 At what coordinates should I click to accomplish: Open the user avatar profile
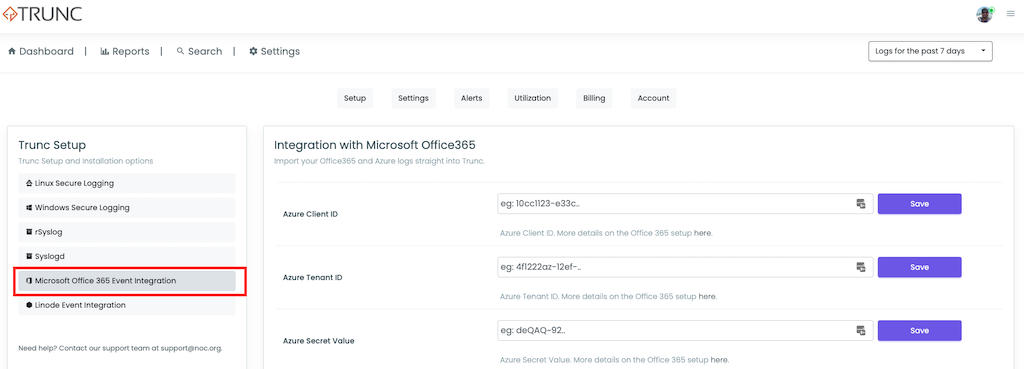coord(985,14)
